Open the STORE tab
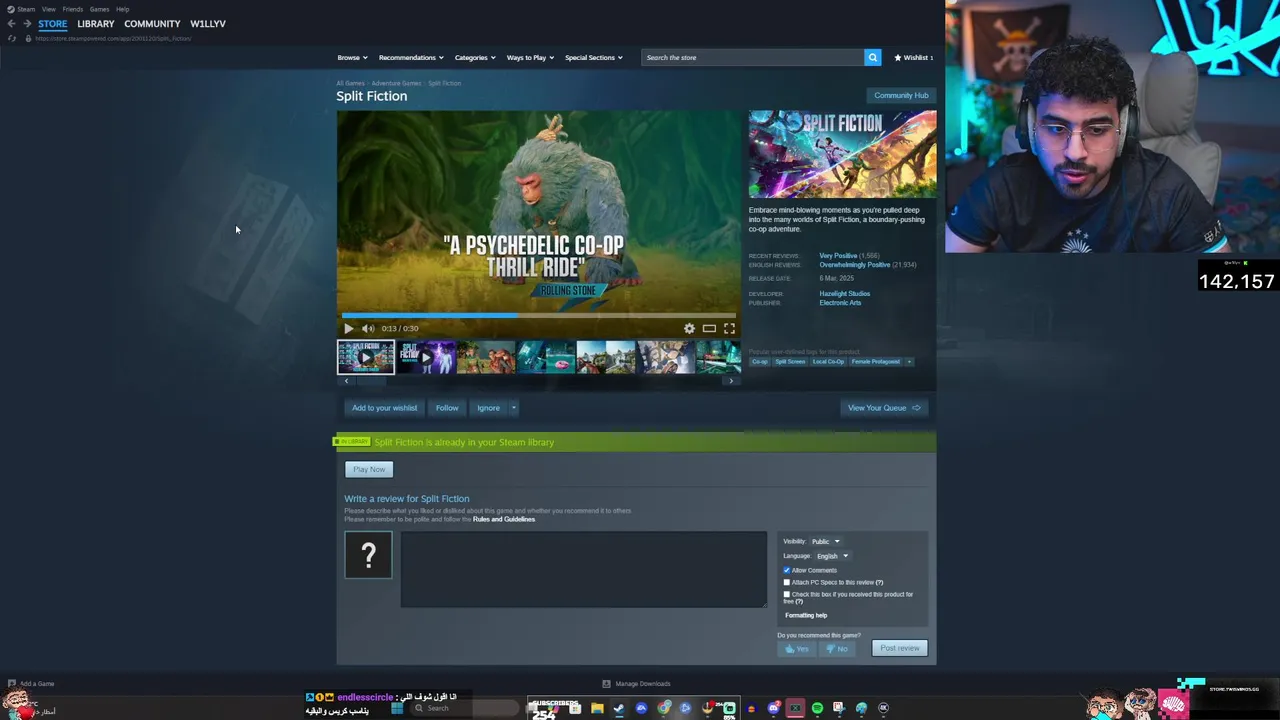The image size is (1280, 720). (53, 24)
